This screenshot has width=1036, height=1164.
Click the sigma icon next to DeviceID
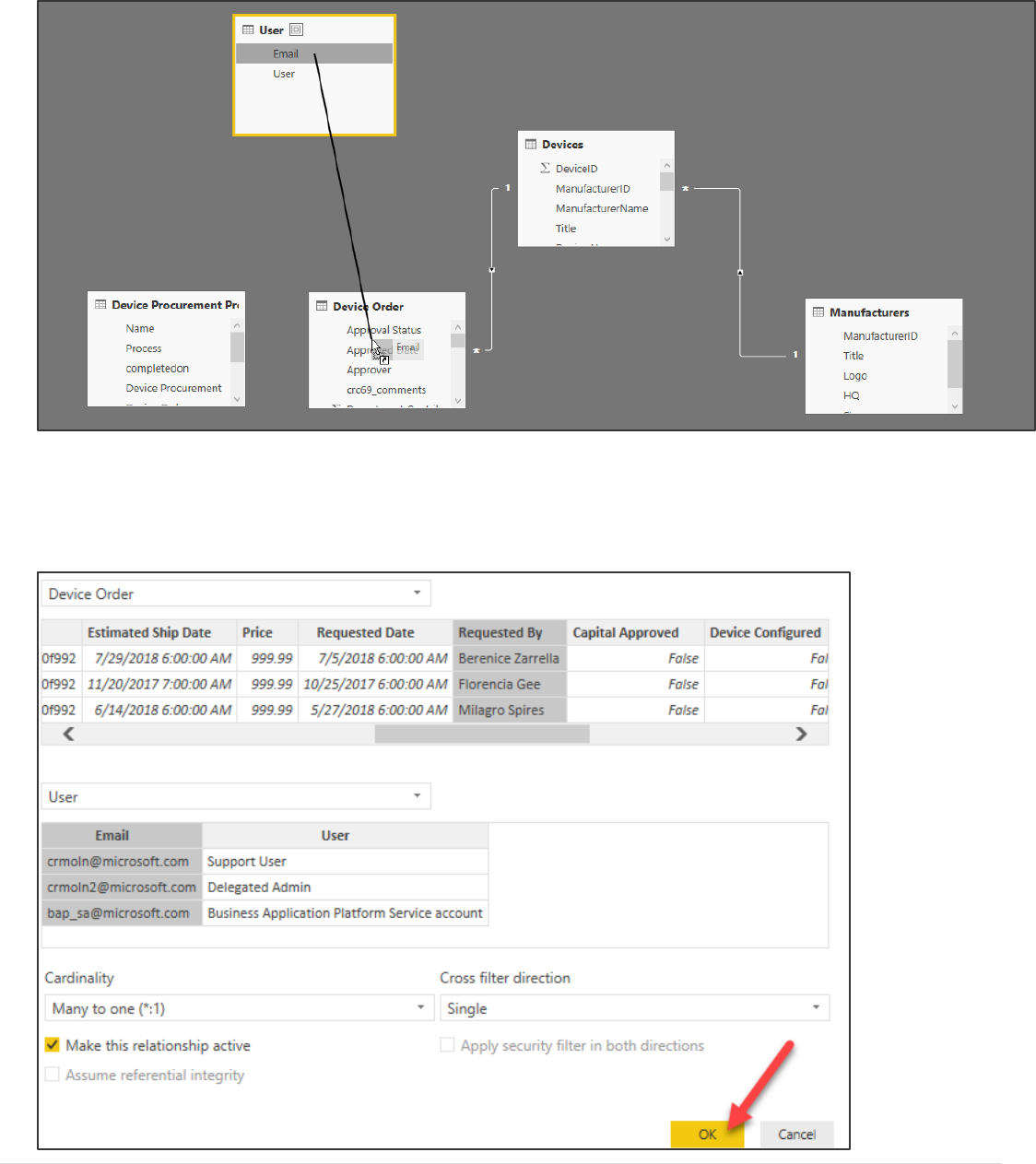(x=545, y=168)
